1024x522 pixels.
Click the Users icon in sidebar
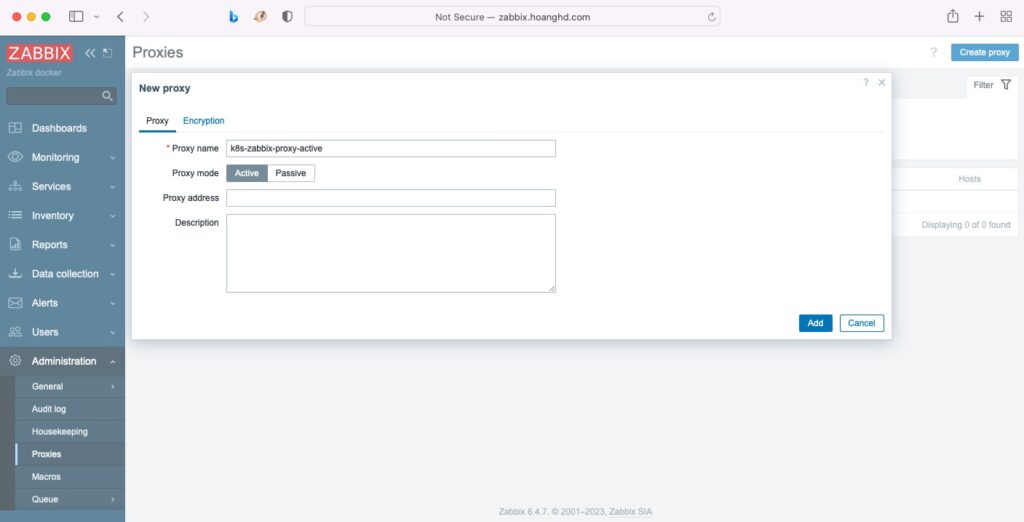(15, 332)
